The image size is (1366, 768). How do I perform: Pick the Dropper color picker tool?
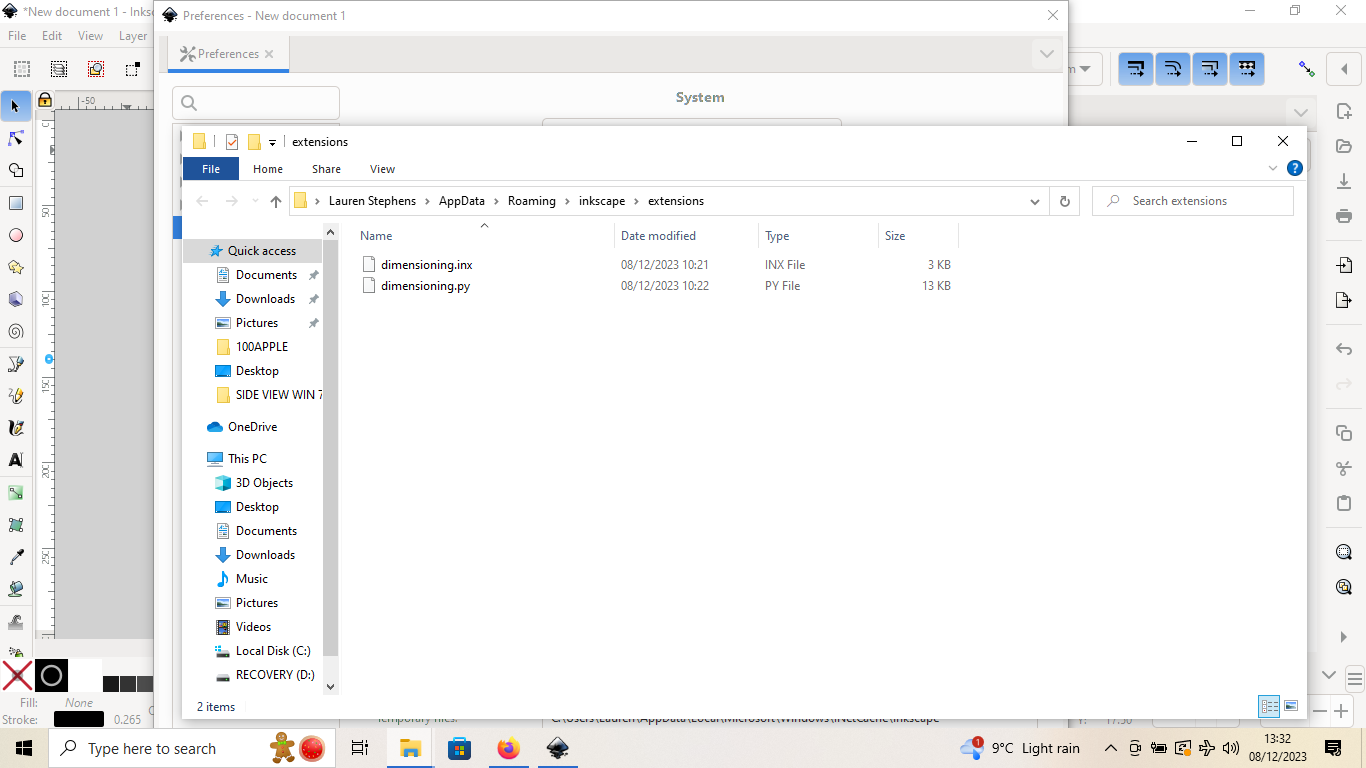coord(16,557)
